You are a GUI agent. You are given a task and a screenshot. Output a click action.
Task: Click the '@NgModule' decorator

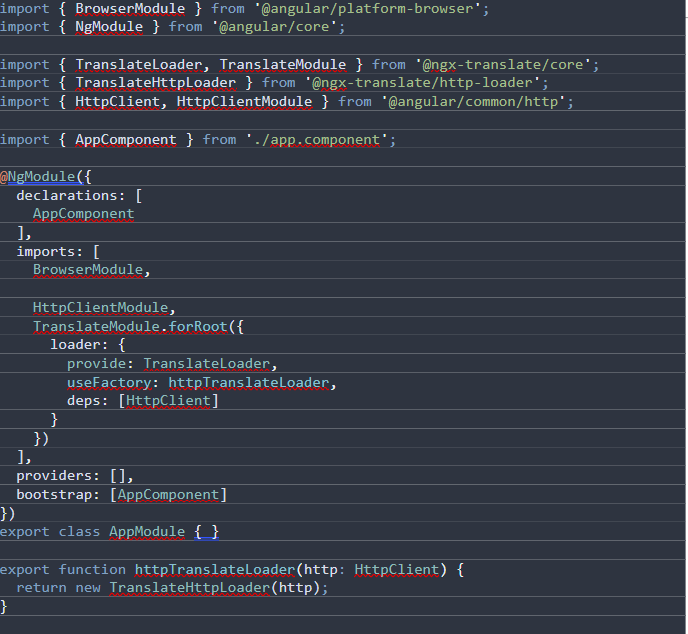pos(38,176)
